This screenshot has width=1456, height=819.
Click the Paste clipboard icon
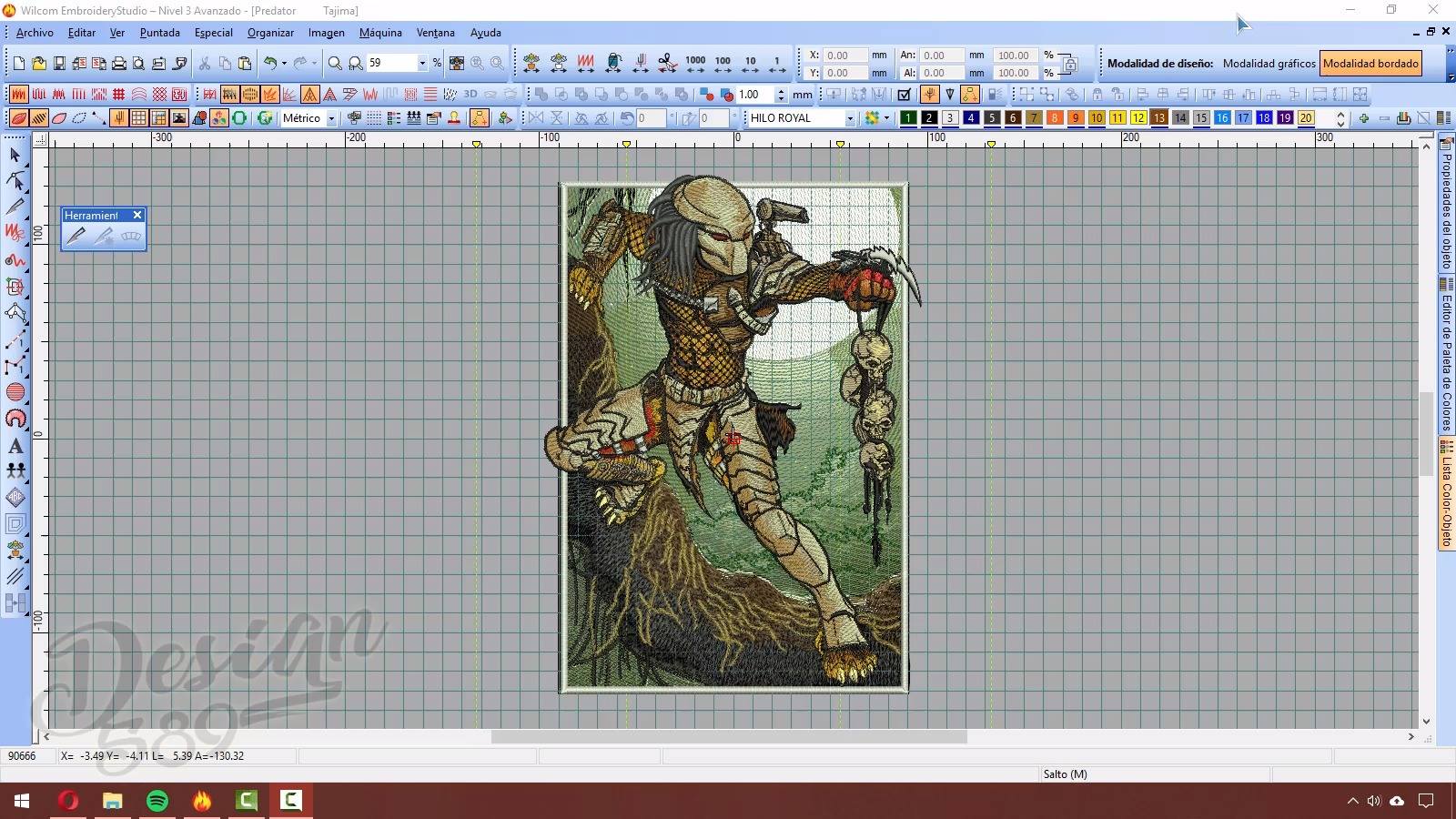tap(245, 63)
